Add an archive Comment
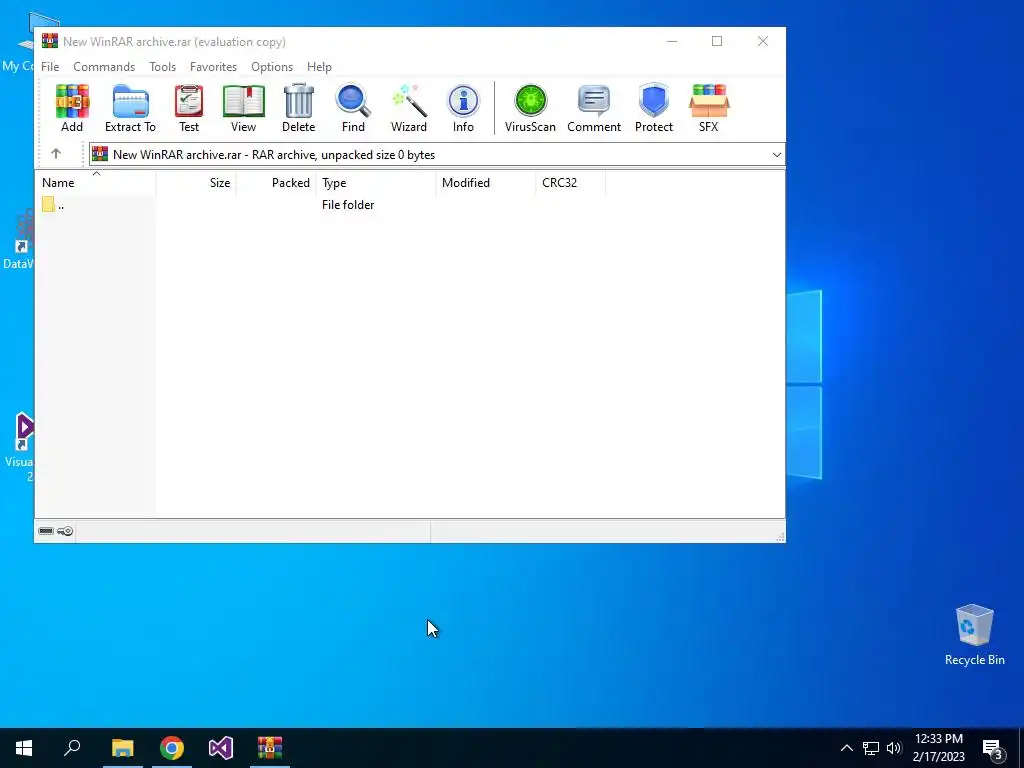The width and height of the screenshot is (1024, 768). (x=594, y=108)
